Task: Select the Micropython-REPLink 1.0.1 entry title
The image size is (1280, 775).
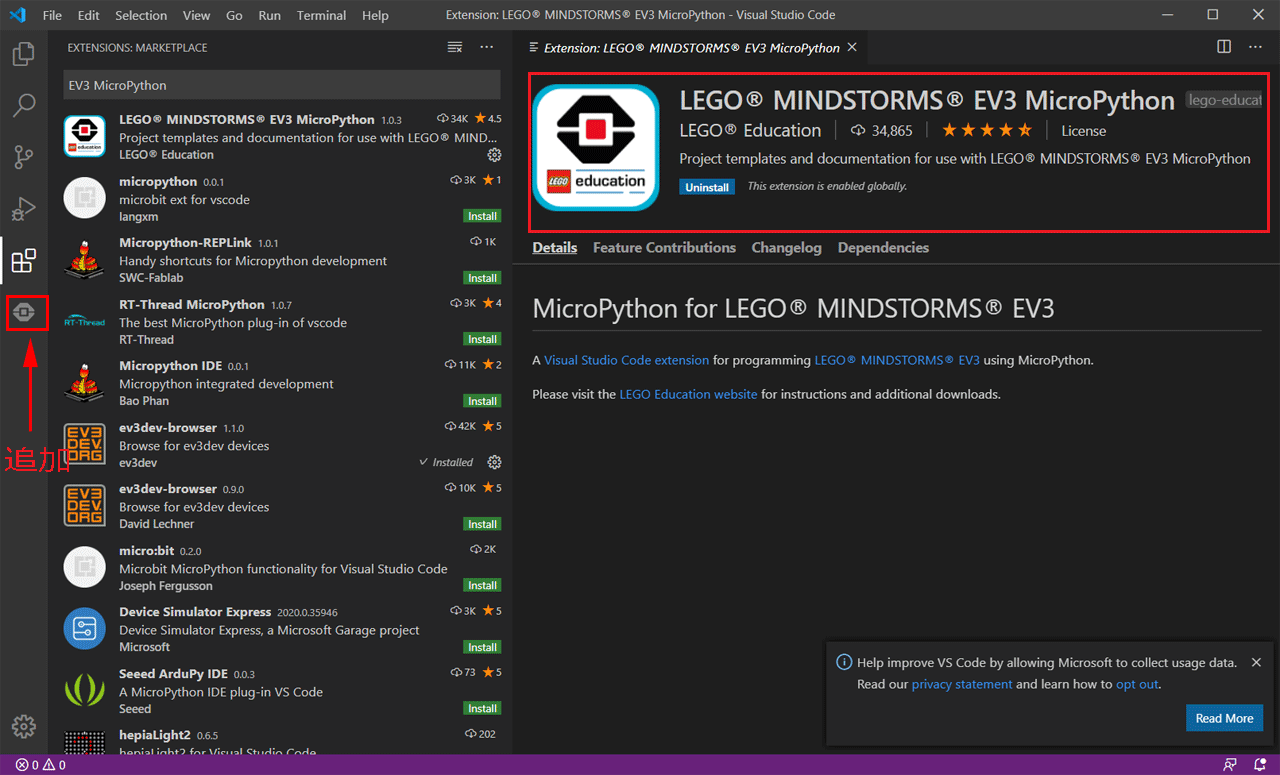Action: pos(185,243)
